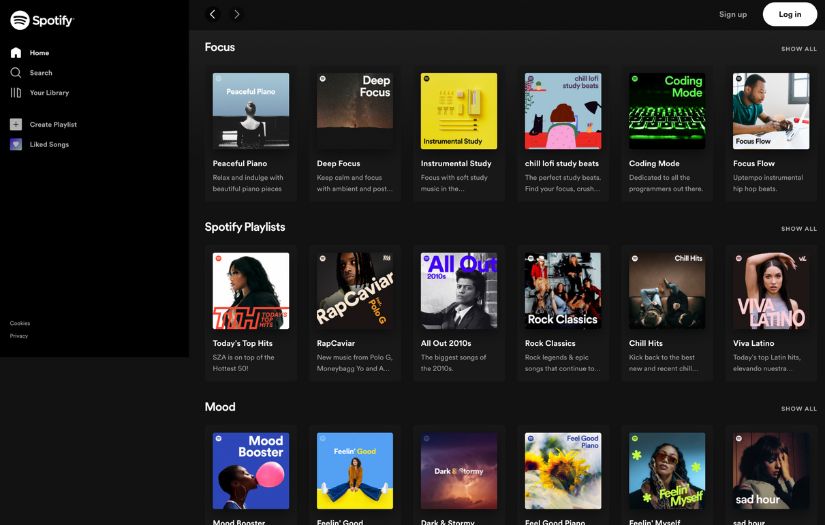
Task: Open Peaceful Piano playlist cover
Action: coord(250,111)
